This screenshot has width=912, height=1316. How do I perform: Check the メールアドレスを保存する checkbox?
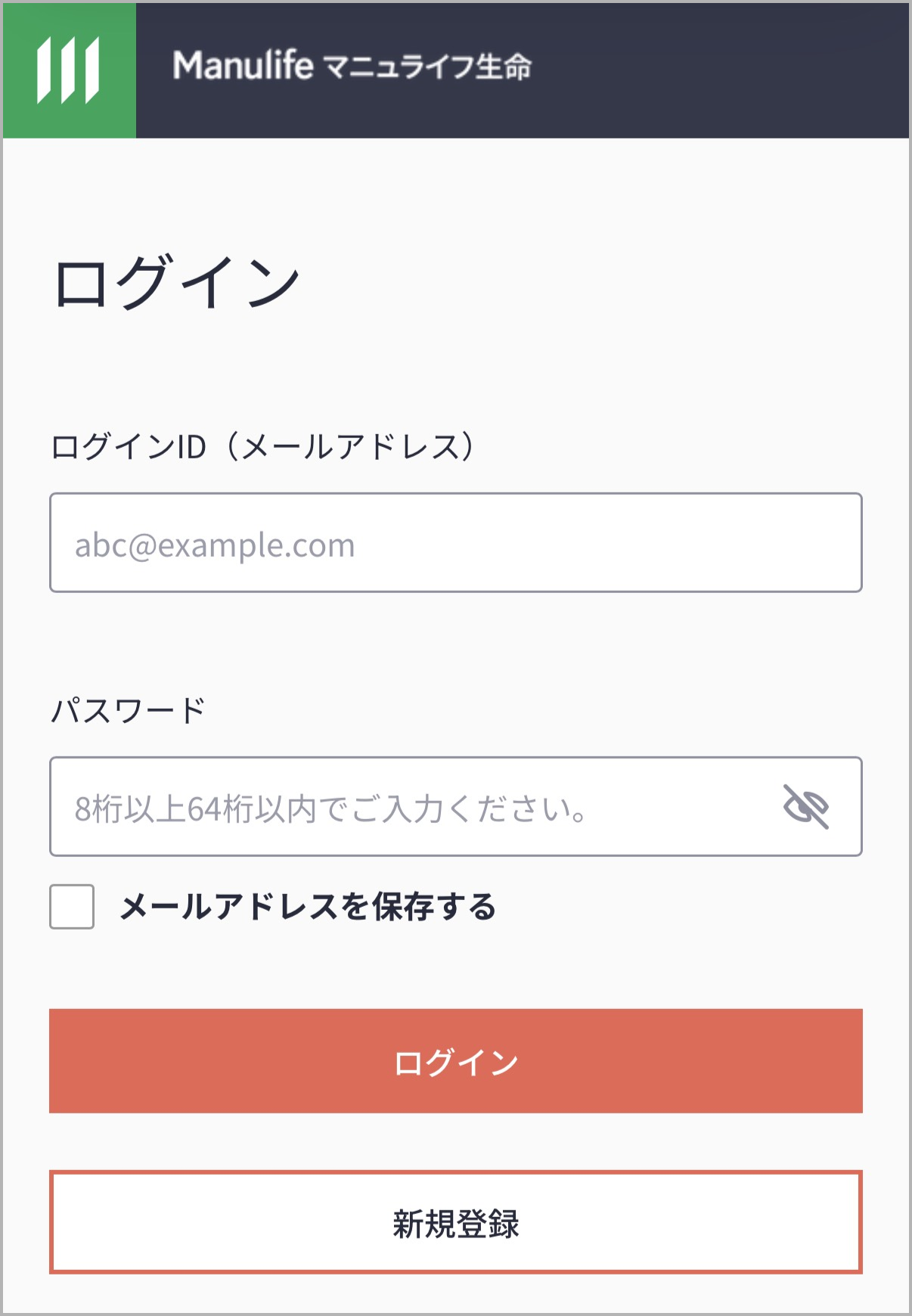click(x=72, y=906)
